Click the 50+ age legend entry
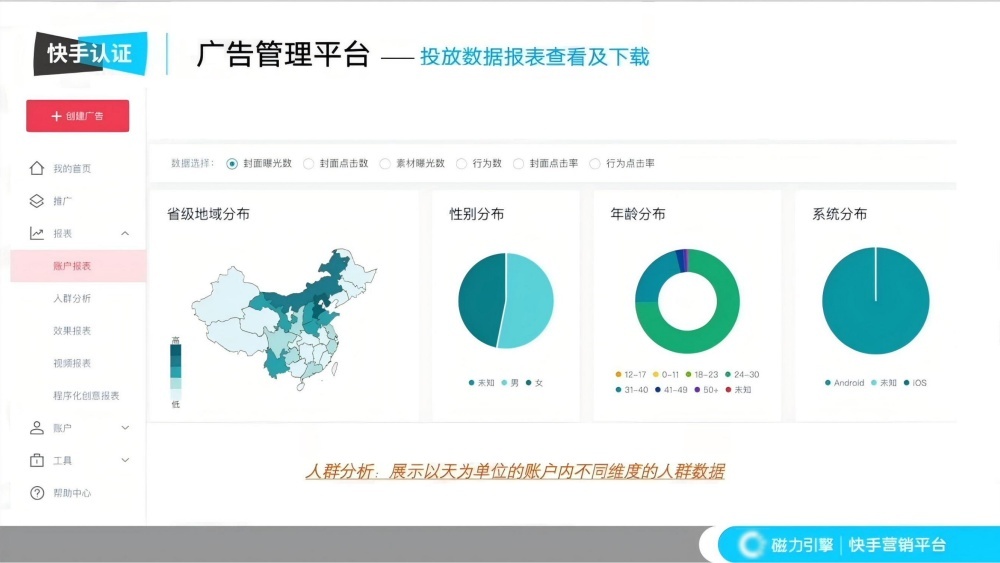This screenshot has height=563, width=1000. pyautogui.click(x=707, y=390)
